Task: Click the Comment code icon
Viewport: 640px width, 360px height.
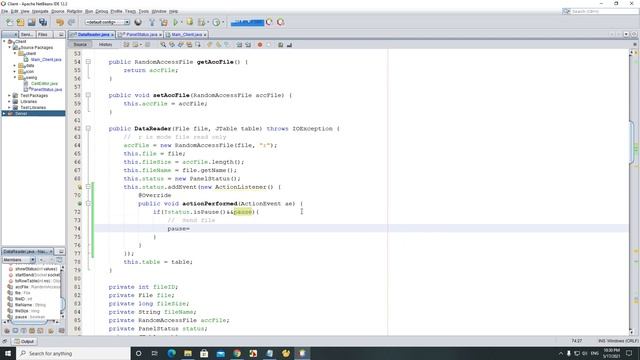Action: [280, 44]
